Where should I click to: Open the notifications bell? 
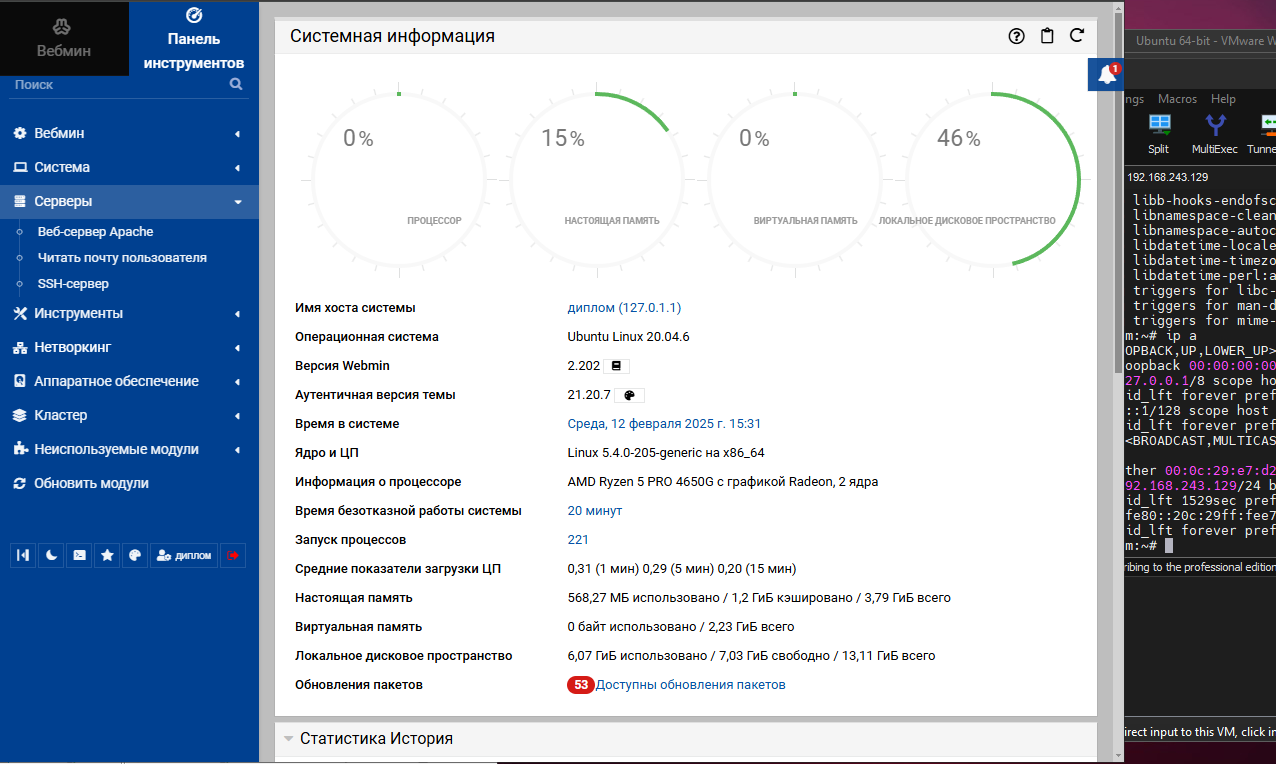tap(1106, 75)
